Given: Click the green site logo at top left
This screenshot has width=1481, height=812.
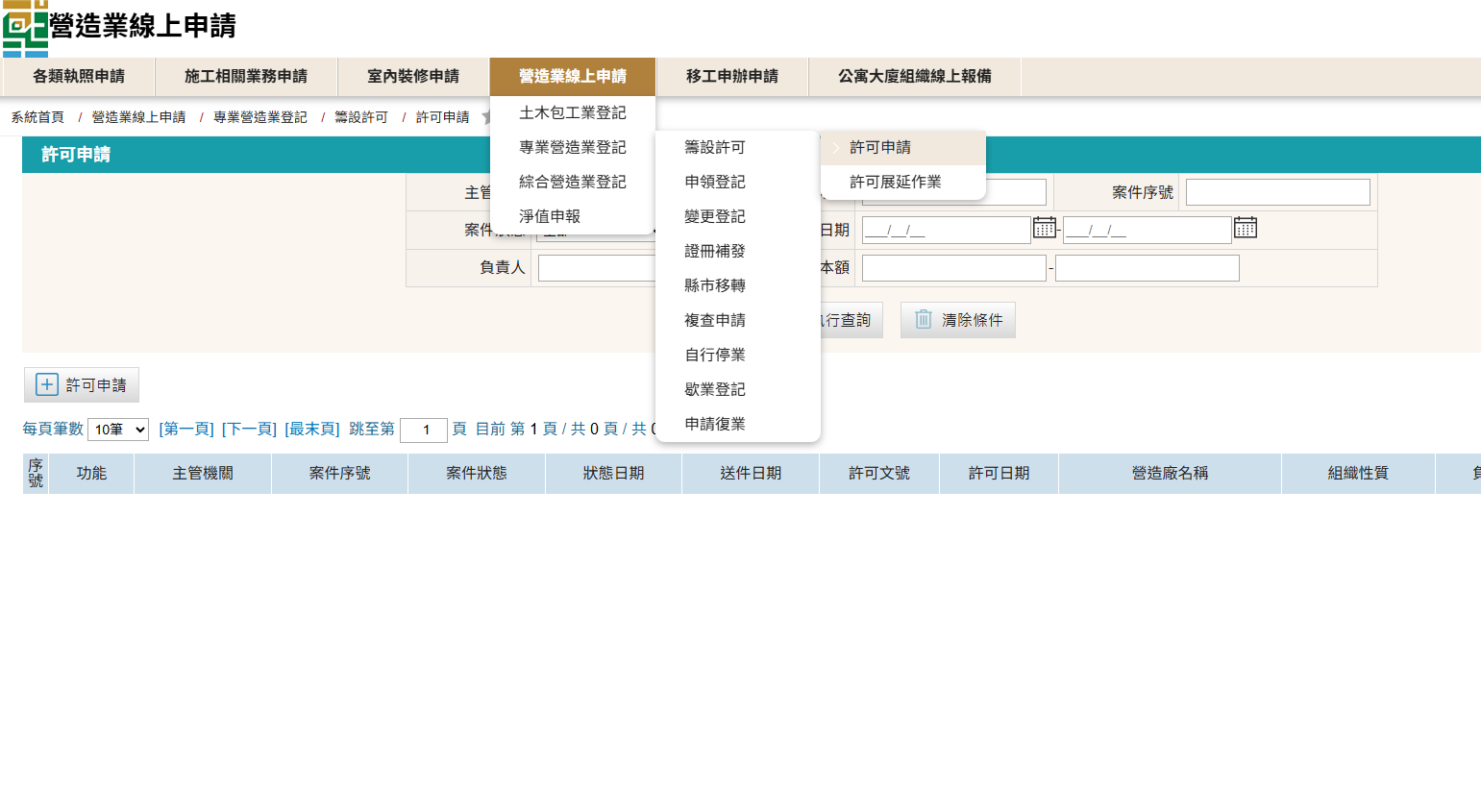Looking at the screenshot, I should tap(25, 28).
